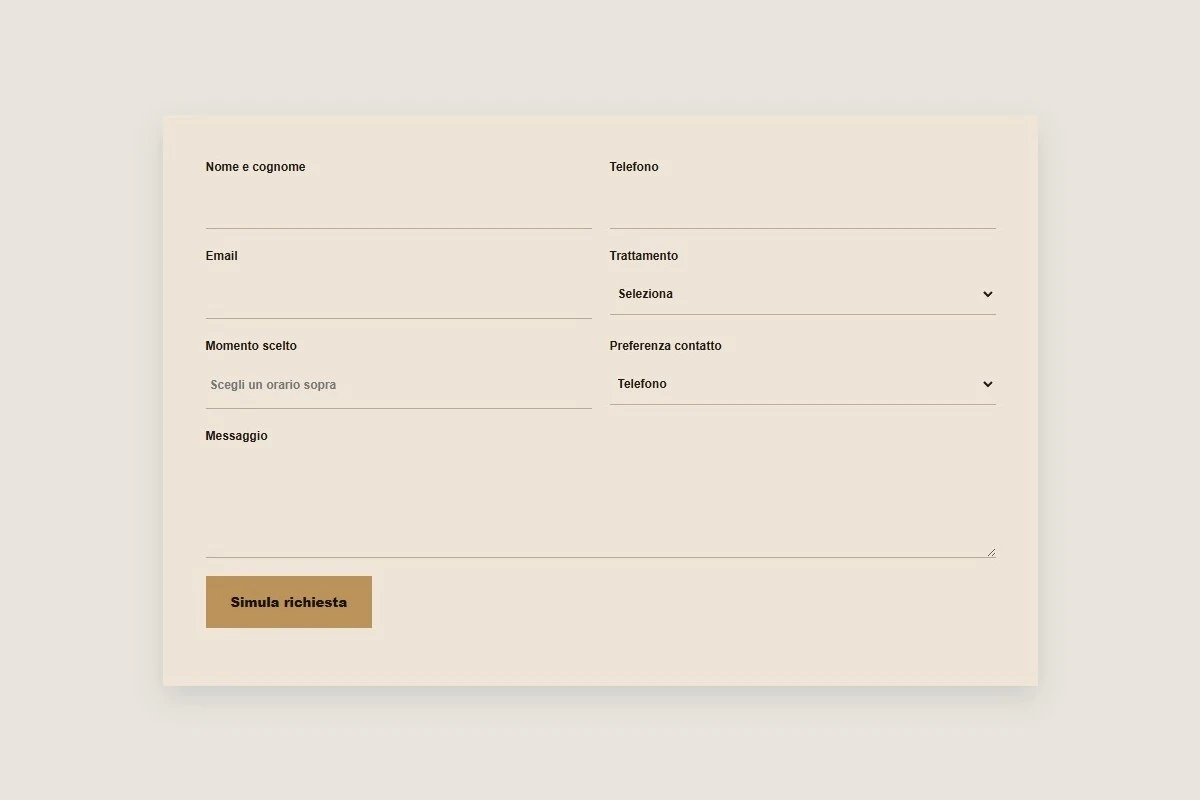Click the Email label
1200x800 pixels.
coord(221,256)
